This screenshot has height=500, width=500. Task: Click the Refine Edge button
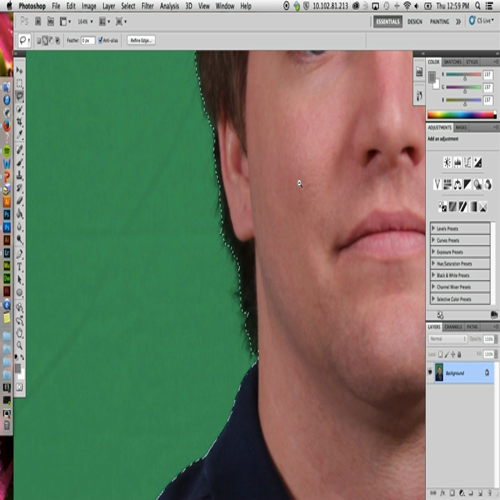[x=141, y=40]
